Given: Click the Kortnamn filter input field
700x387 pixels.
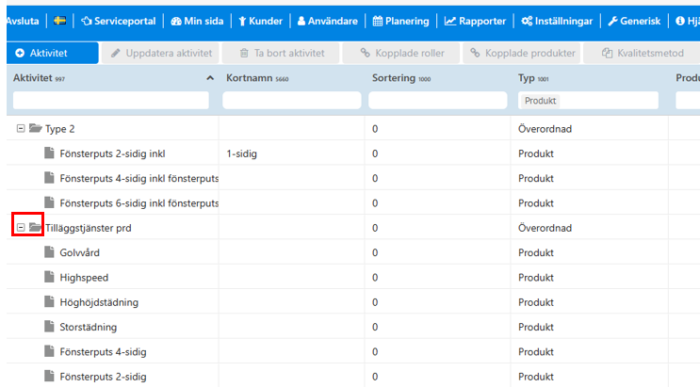Looking at the screenshot, I should [x=292, y=100].
